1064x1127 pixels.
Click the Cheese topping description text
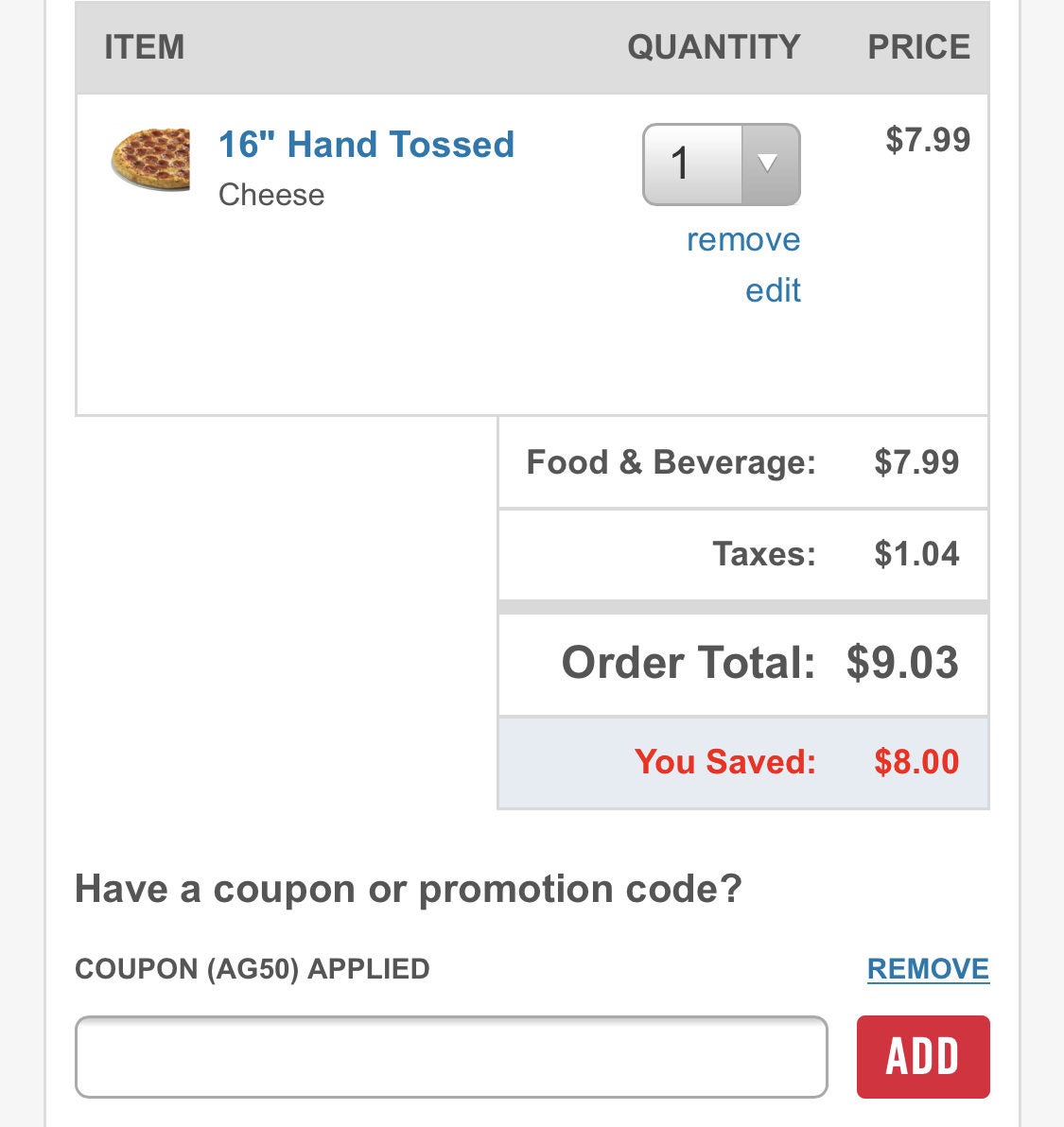(x=271, y=195)
